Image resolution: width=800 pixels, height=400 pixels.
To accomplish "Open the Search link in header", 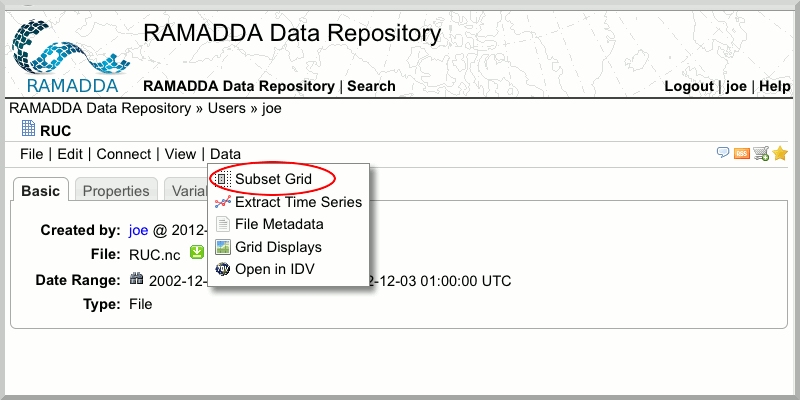I will (x=371, y=86).
